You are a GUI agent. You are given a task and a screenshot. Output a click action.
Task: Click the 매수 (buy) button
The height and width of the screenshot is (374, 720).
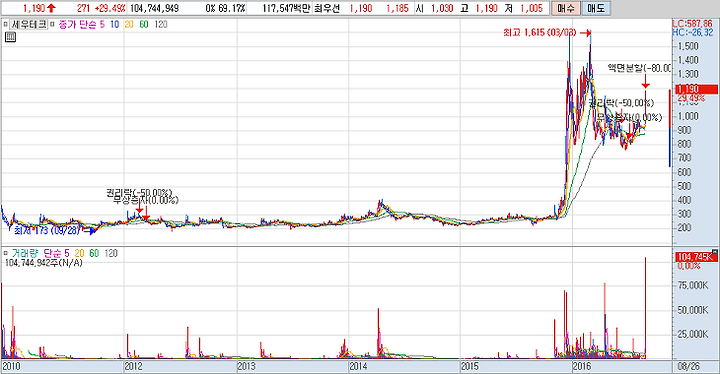tap(566, 8)
